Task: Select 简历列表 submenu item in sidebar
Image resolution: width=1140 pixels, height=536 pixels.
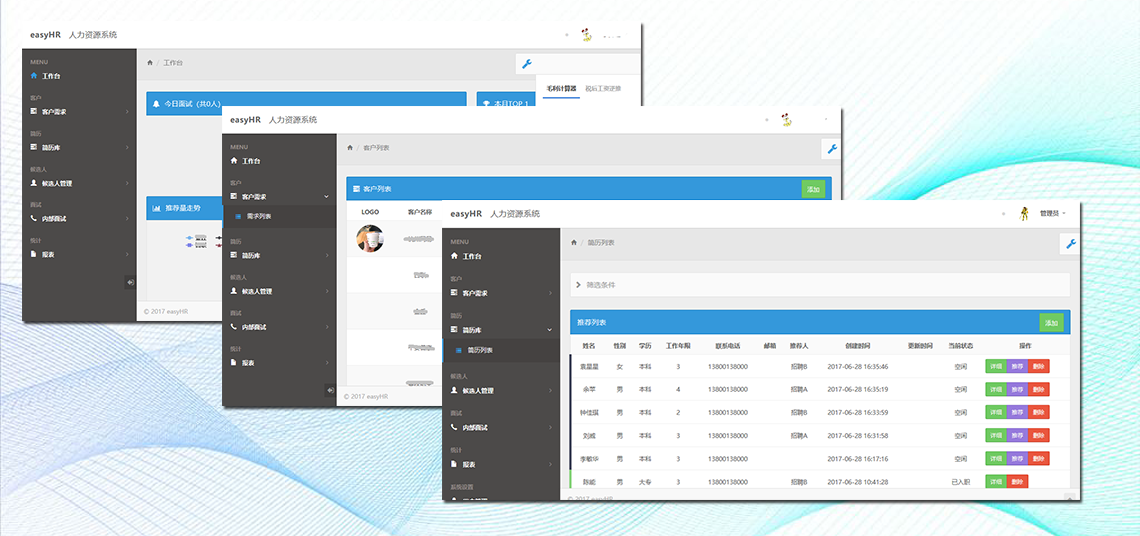Action: click(x=480, y=350)
